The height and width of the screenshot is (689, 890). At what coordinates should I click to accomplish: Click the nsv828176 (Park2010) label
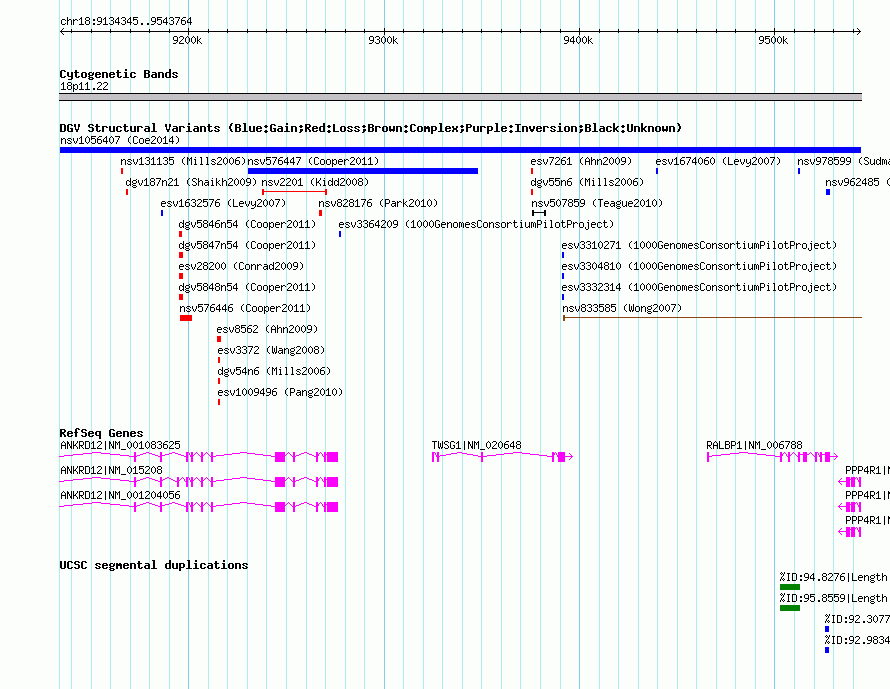point(378,203)
